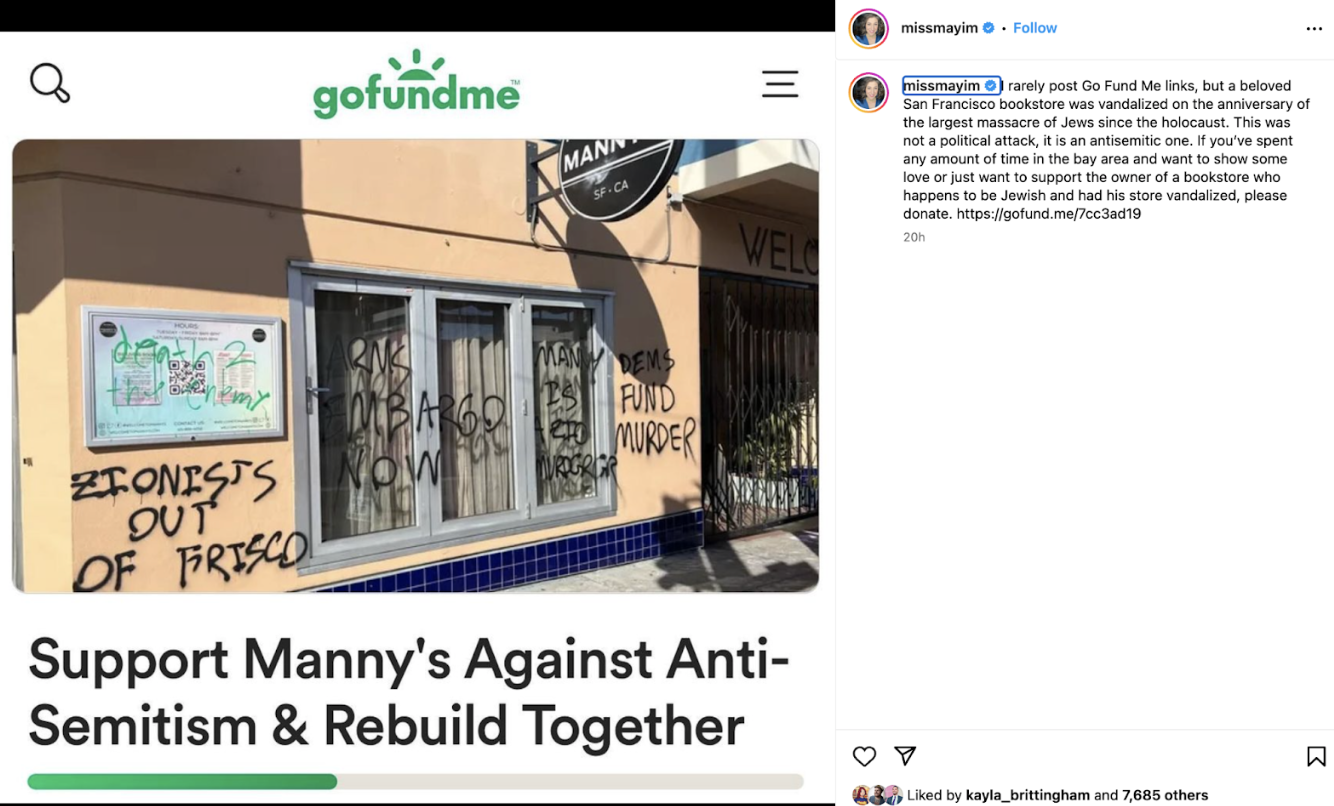Image resolution: width=1334 pixels, height=806 pixels.
Task: Click the gofundme logo
Action: click(417, 84)
